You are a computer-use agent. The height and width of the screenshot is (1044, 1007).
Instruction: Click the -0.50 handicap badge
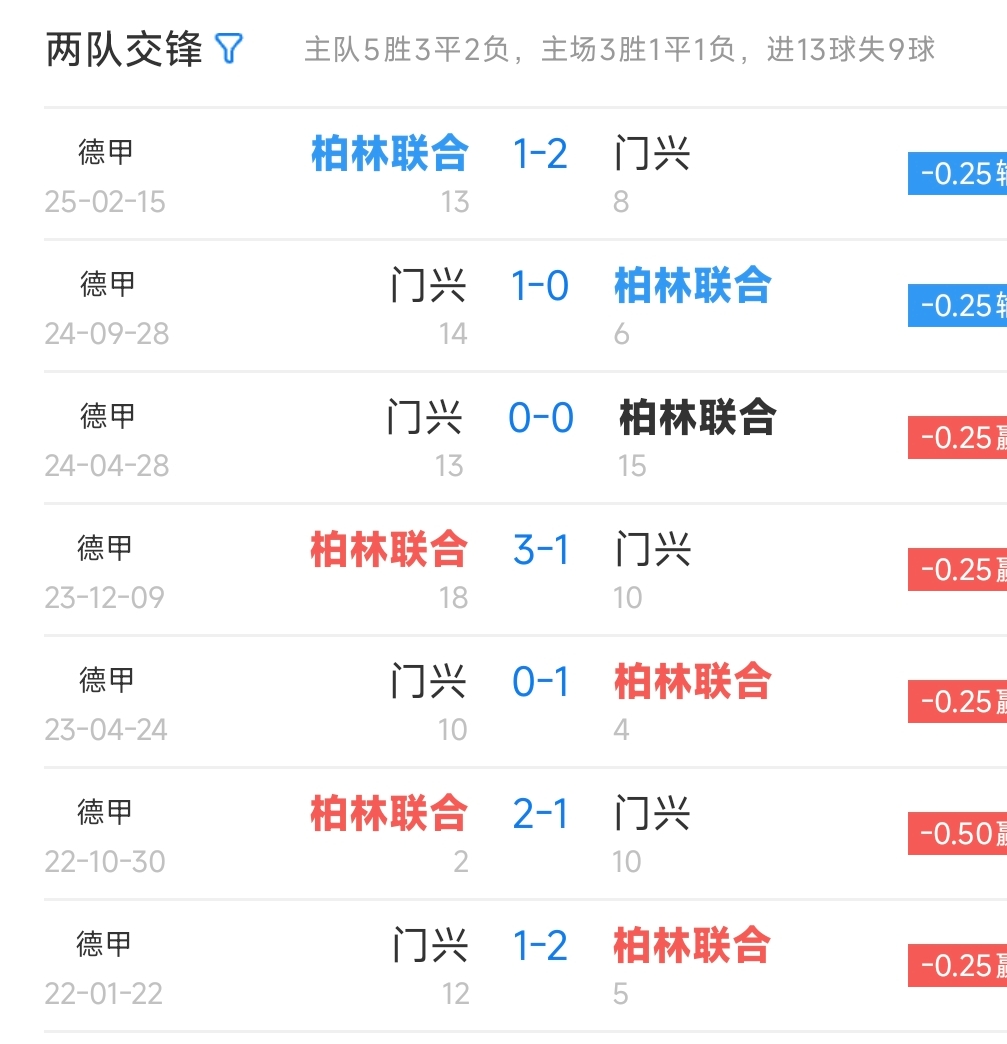pos(957,833)
